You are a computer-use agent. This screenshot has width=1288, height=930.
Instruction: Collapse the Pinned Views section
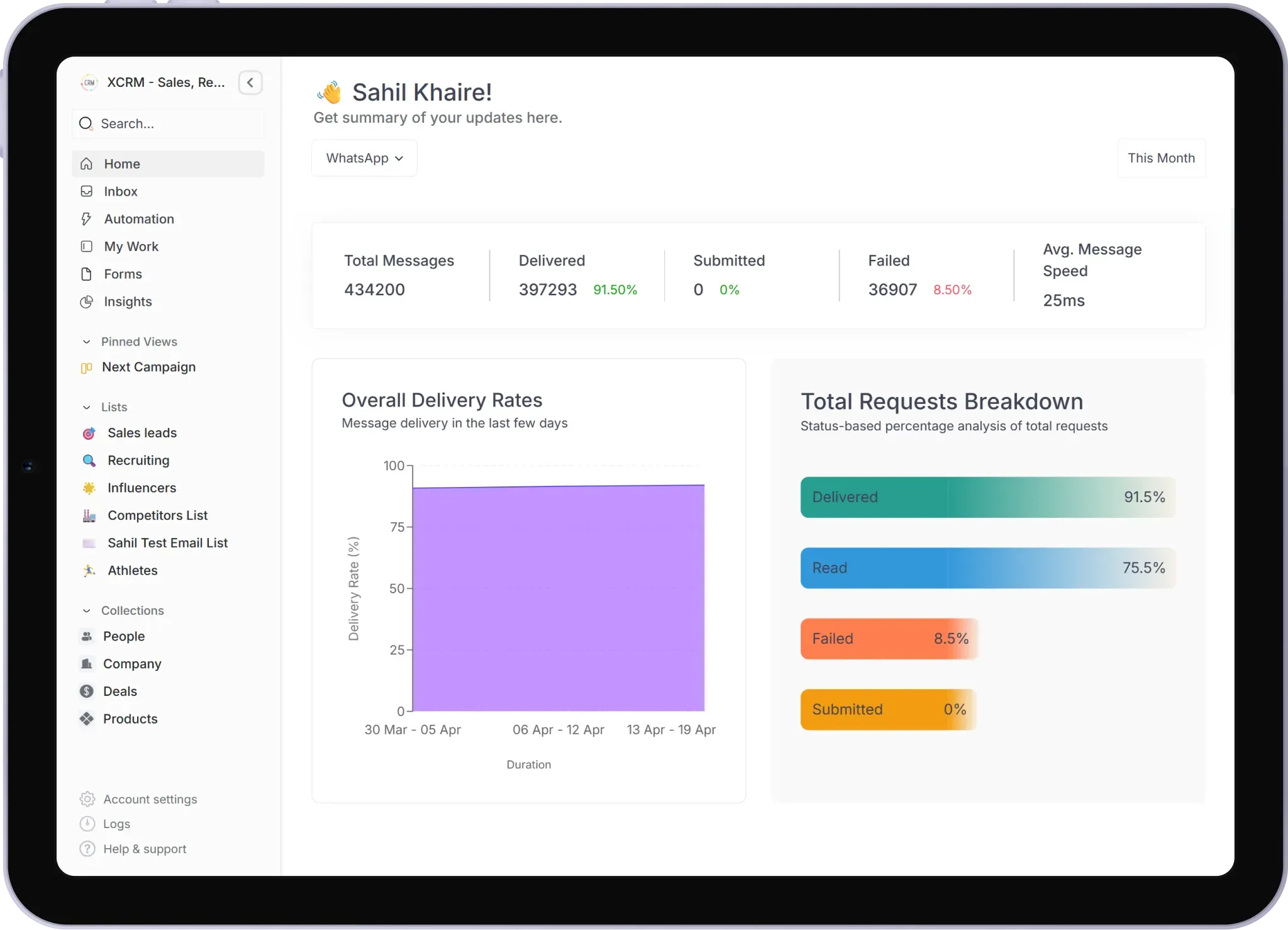(x=86, y=341)
